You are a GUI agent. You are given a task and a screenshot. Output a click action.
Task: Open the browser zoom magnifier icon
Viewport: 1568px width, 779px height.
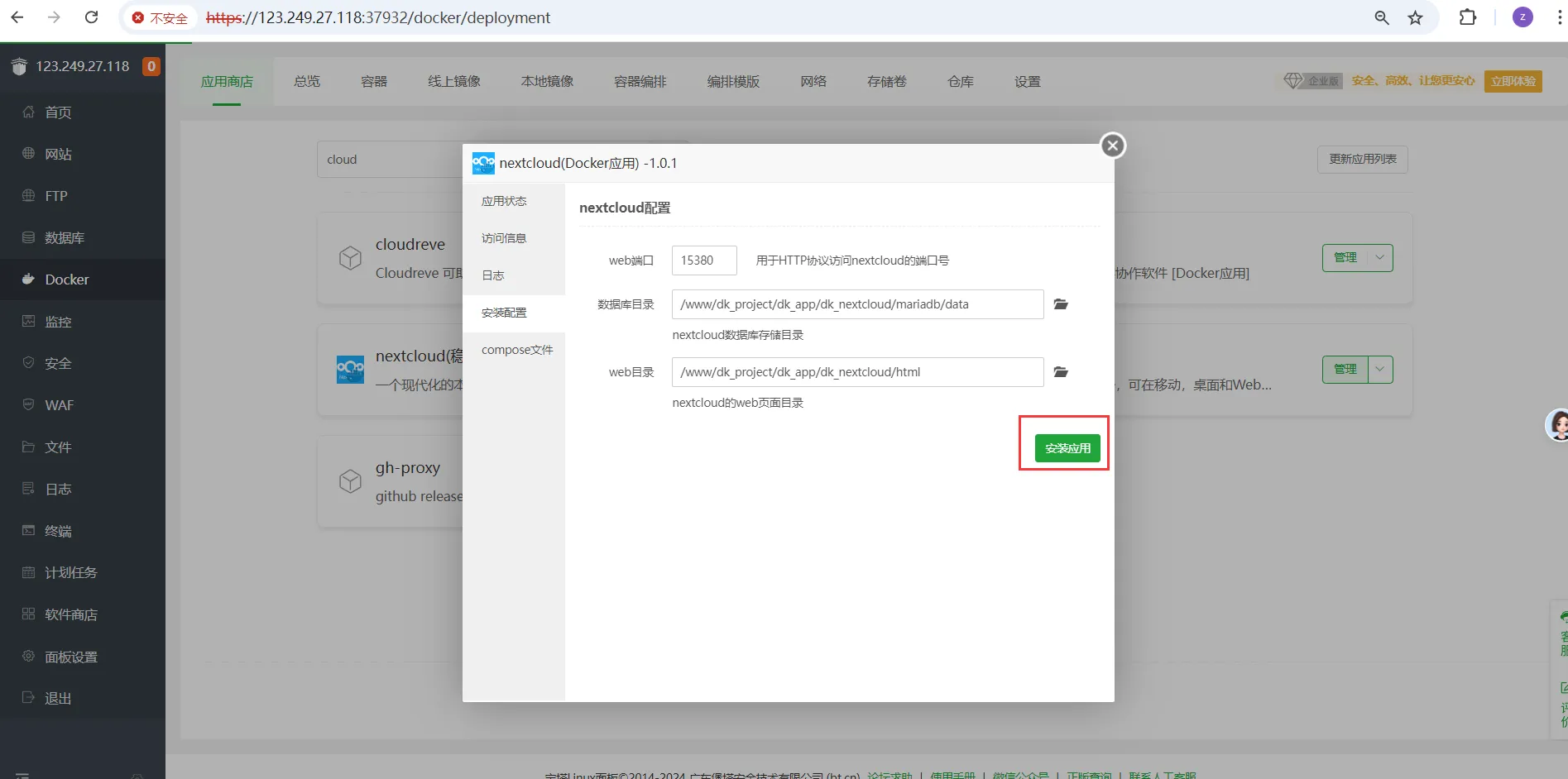[x=1382, y=17]
